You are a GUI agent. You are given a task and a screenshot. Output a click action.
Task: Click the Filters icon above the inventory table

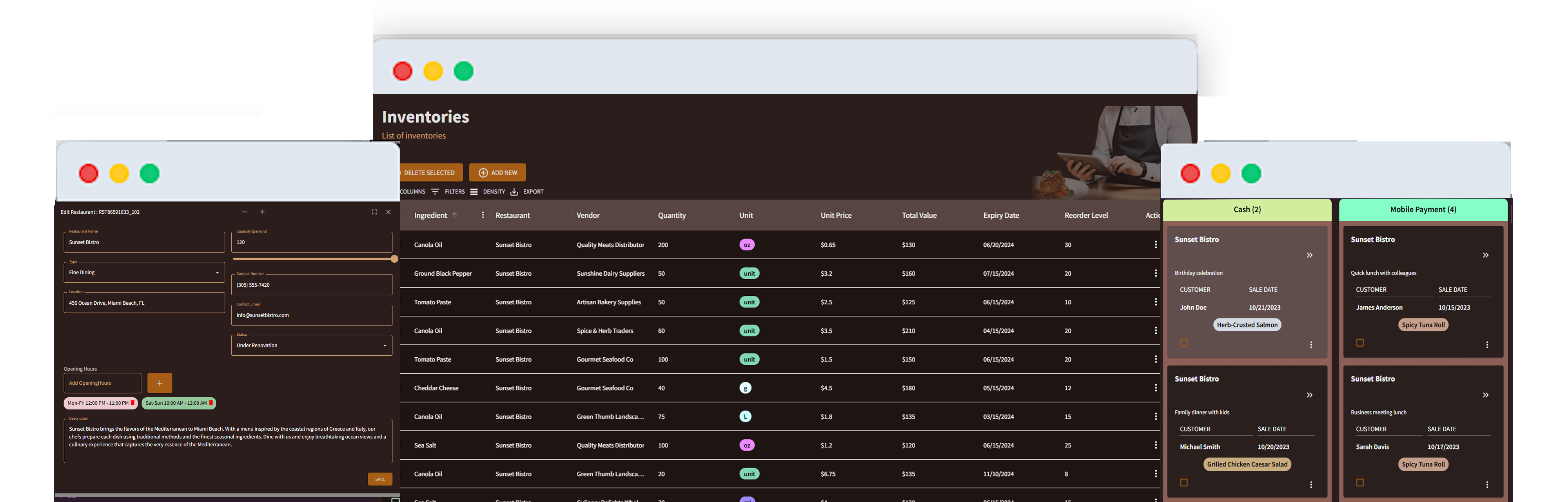(x=436, y=191)
